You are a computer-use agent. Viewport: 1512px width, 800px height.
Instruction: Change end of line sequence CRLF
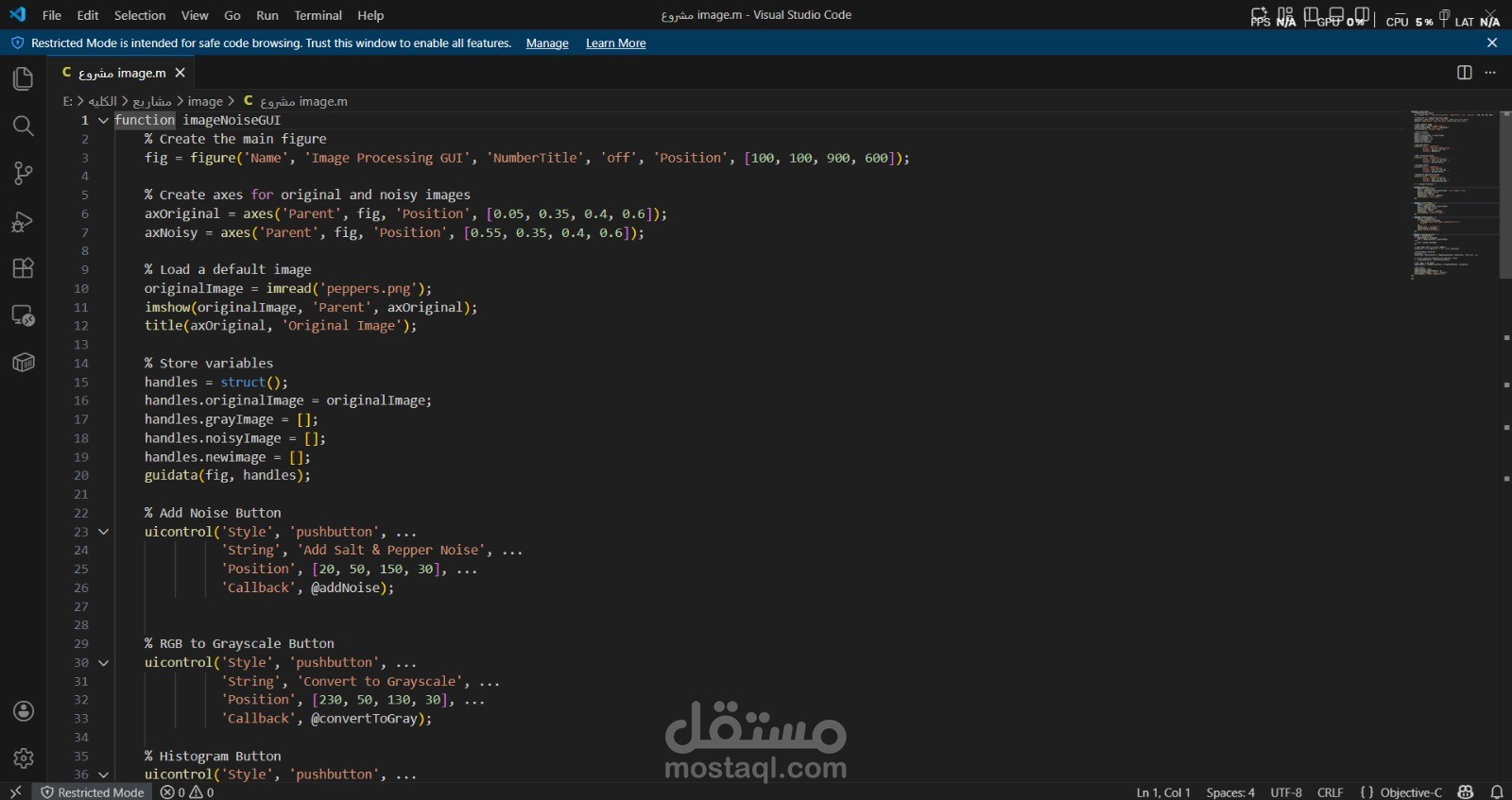pyautogui.click(x=1331, y=791)
